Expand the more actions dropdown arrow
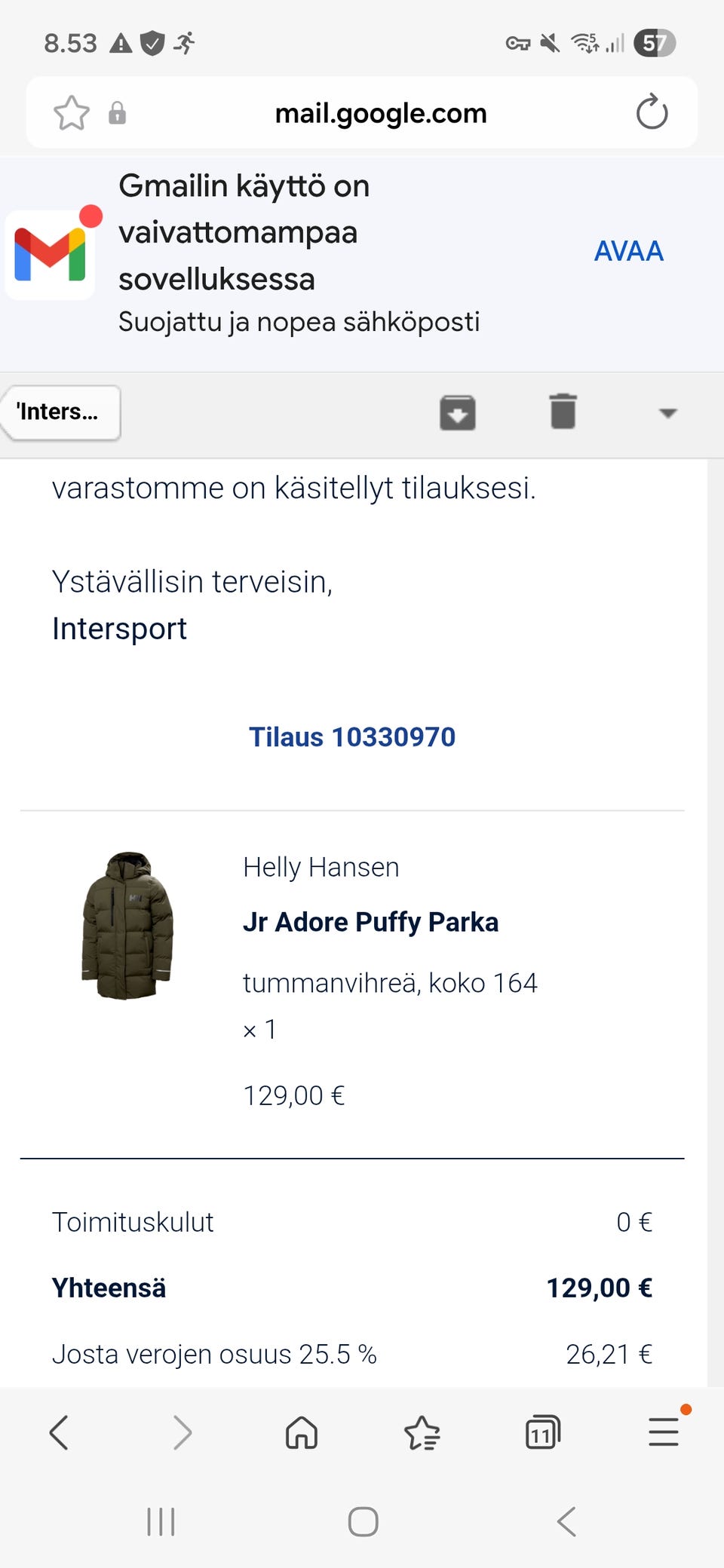The image size is (724, 1568). click(x=667, y=413)
